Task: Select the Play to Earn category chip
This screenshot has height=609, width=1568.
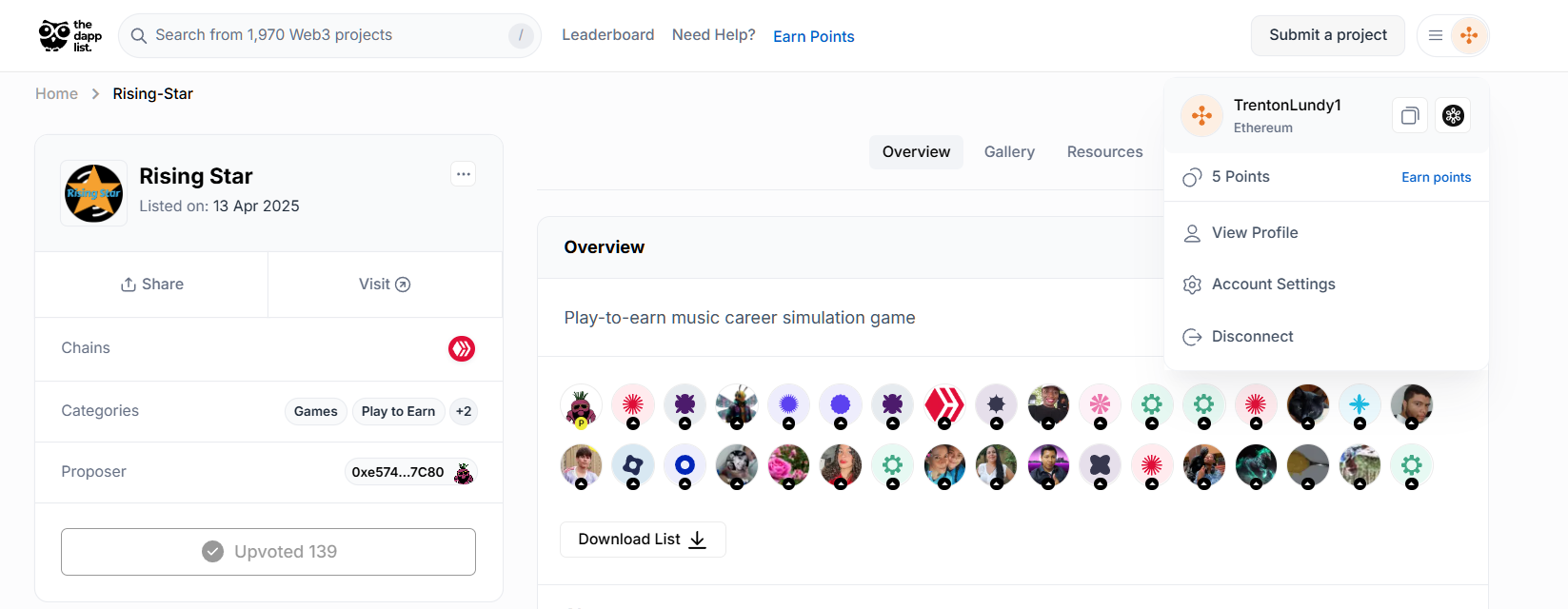Action: [x=398, y=411]
